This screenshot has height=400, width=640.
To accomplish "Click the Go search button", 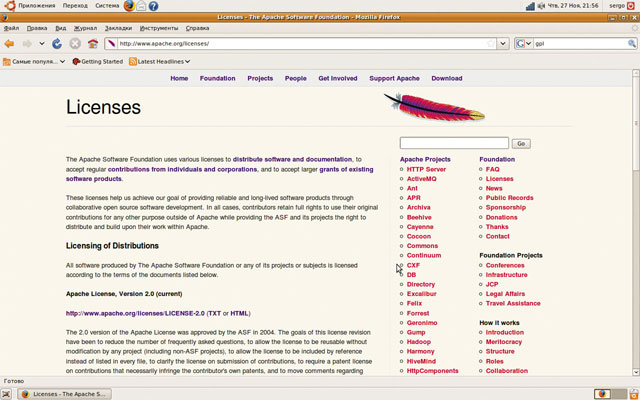I will (x=521, y=144).
